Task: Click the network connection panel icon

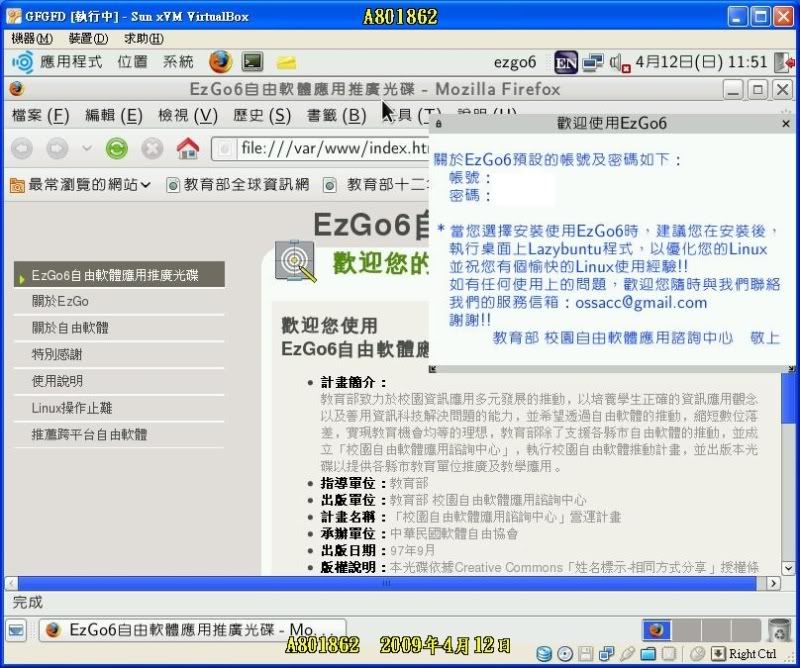Action: pyautogui.click(x=593, y=62)
